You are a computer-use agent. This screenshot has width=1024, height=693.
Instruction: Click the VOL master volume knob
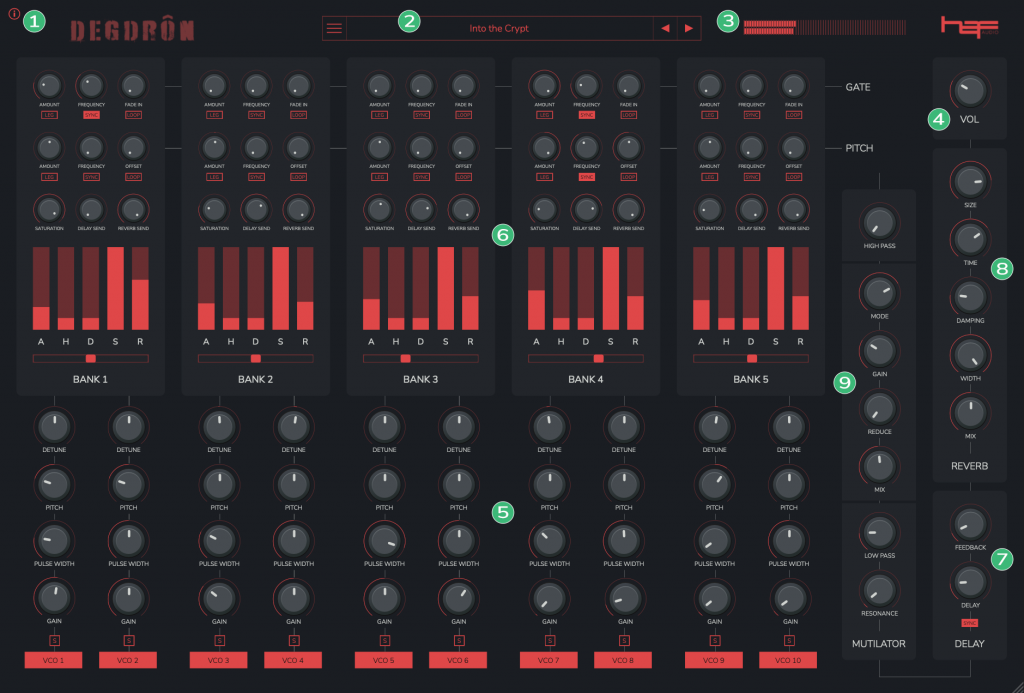968,91
